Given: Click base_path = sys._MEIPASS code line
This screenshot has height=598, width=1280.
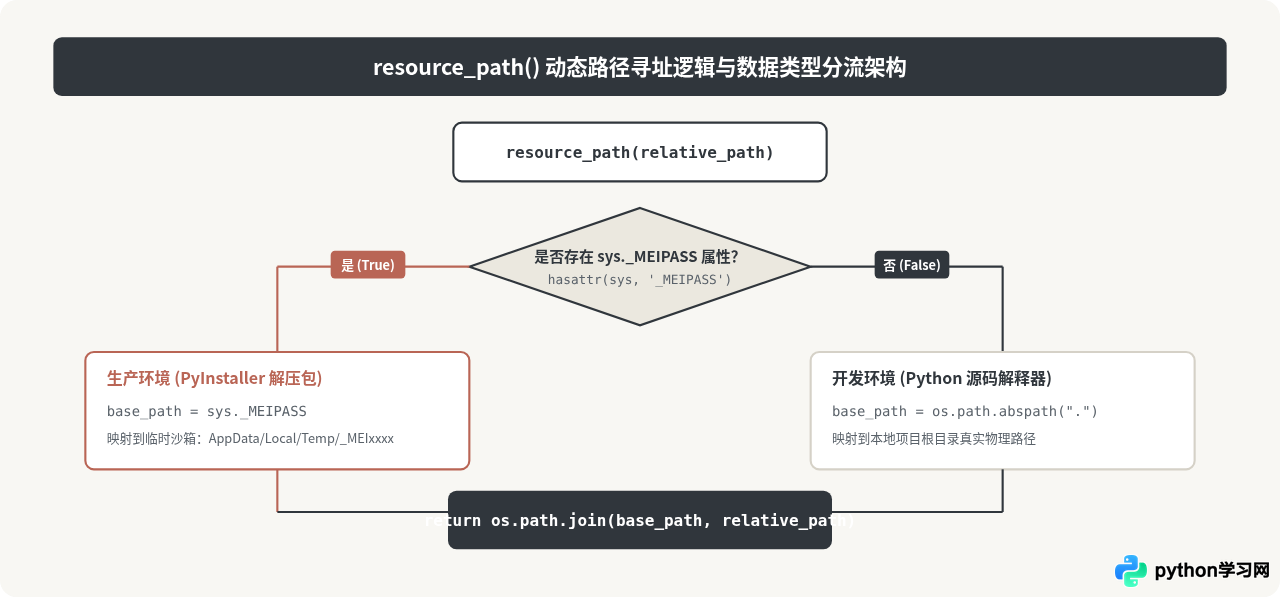Looking at the screenshot, I should coord(207,411).
